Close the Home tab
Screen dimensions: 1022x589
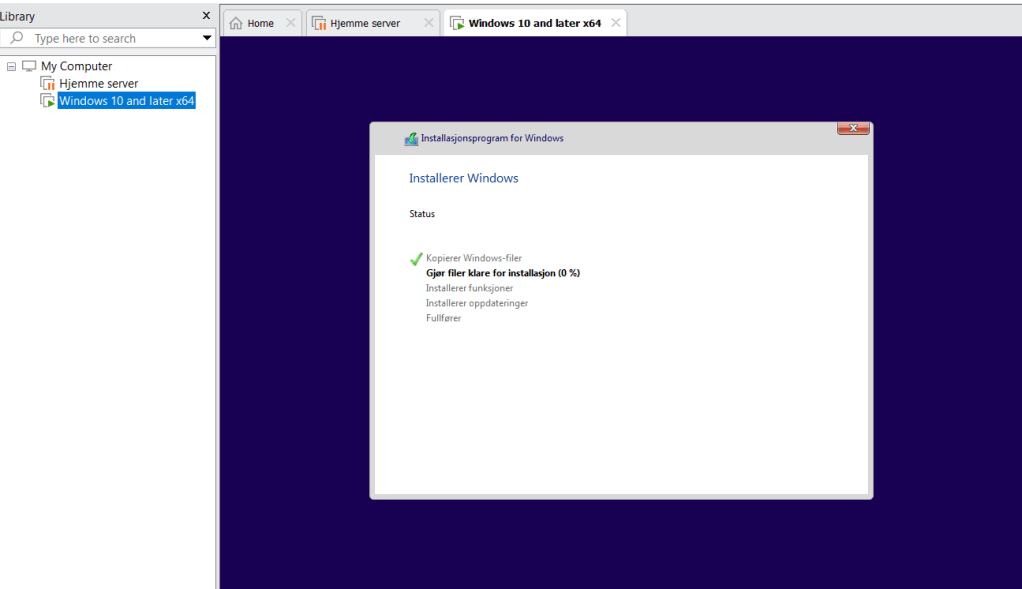pyautogui.click(x=291, y=23)
